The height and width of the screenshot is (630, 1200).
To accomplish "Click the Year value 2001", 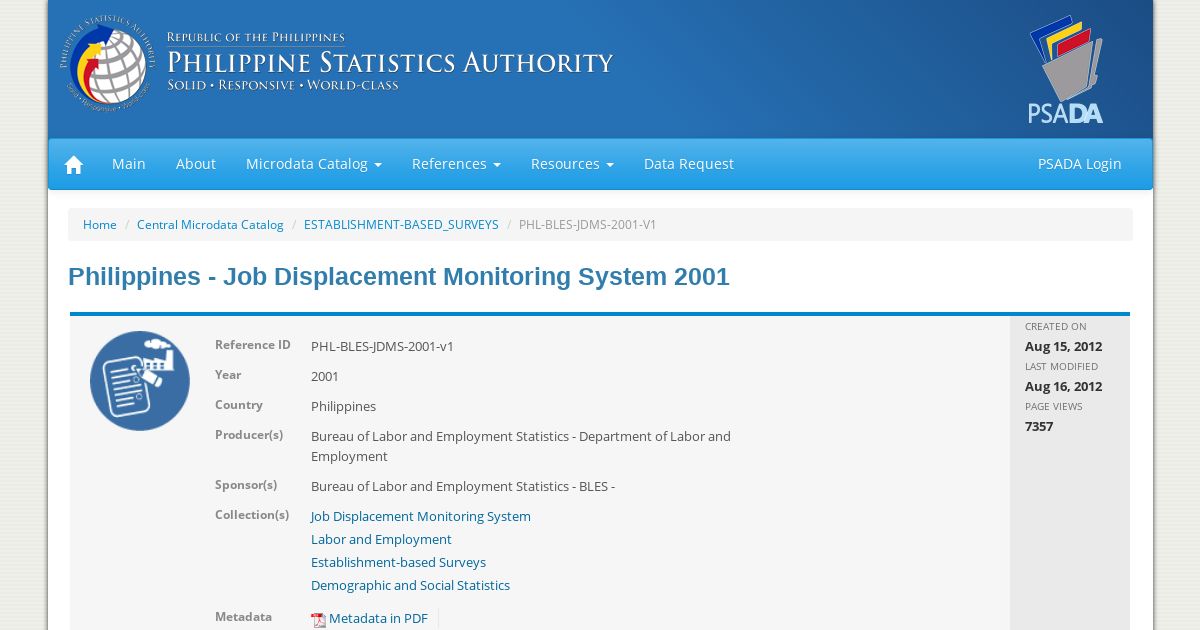I will 325,377.
